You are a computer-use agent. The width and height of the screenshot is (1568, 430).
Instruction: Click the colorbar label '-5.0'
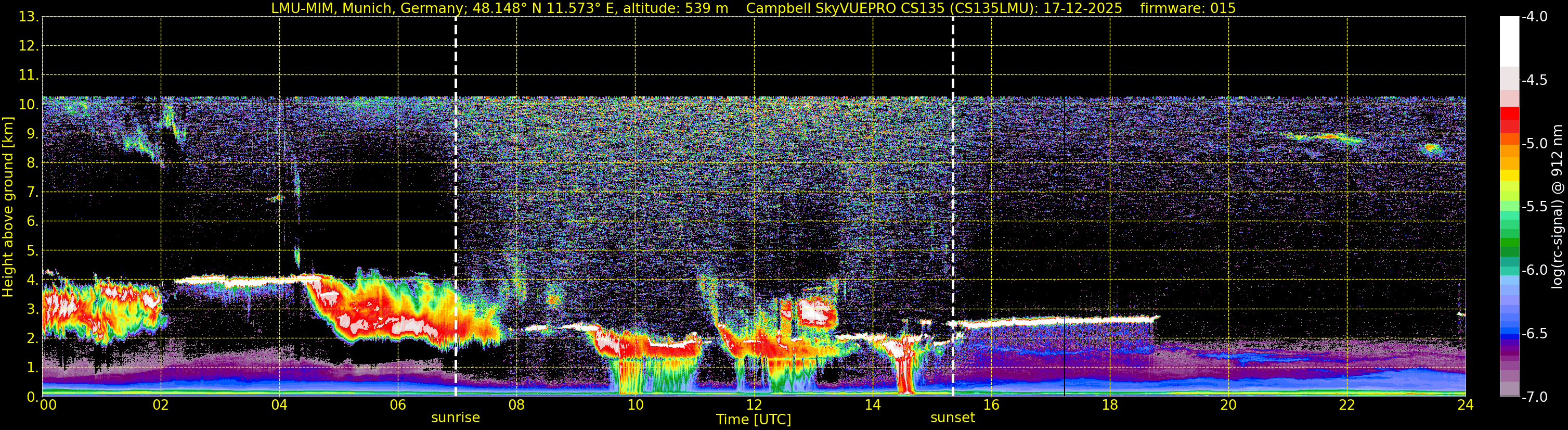pos(1535,144)
